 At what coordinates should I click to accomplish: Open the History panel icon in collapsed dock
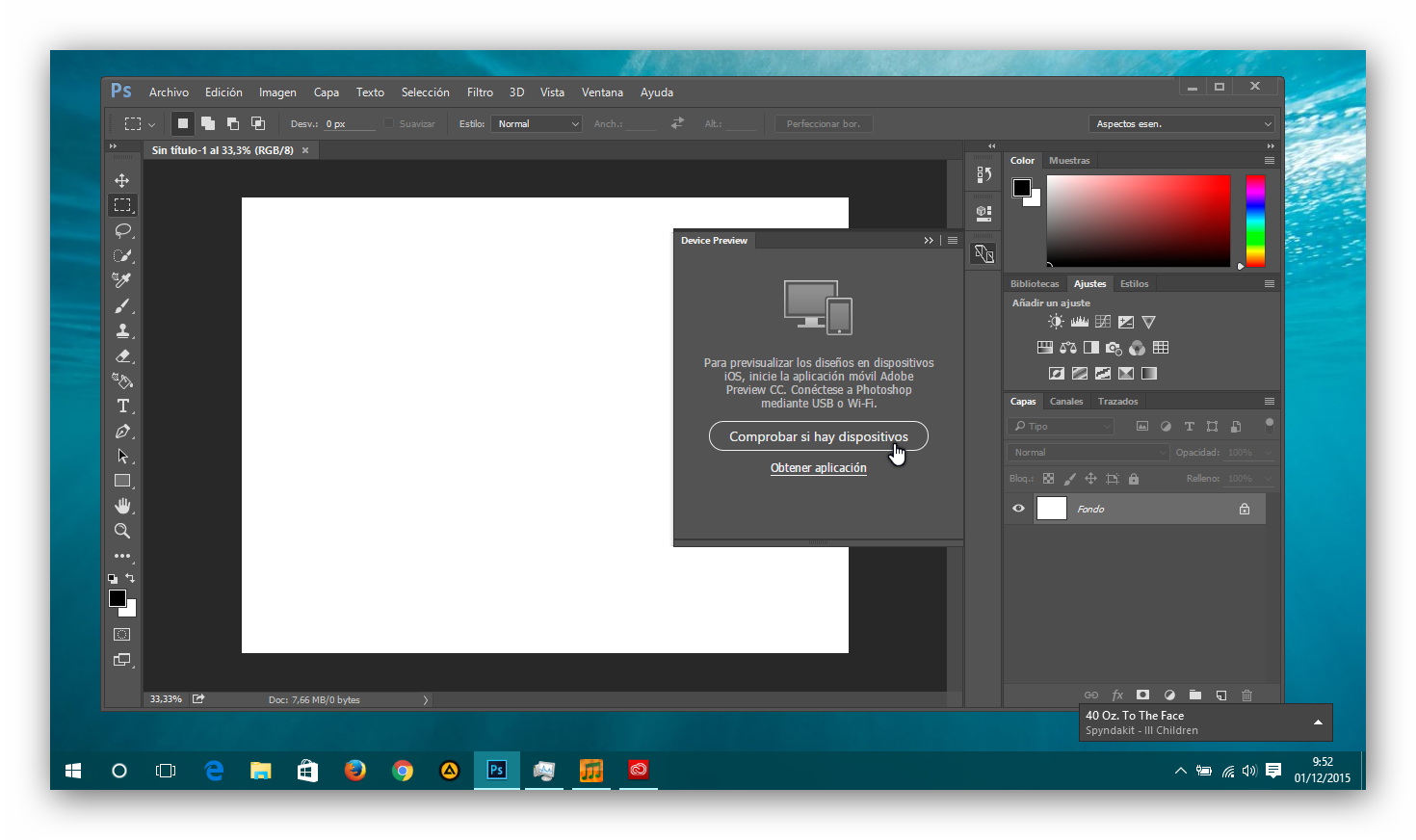pos(983,174)
